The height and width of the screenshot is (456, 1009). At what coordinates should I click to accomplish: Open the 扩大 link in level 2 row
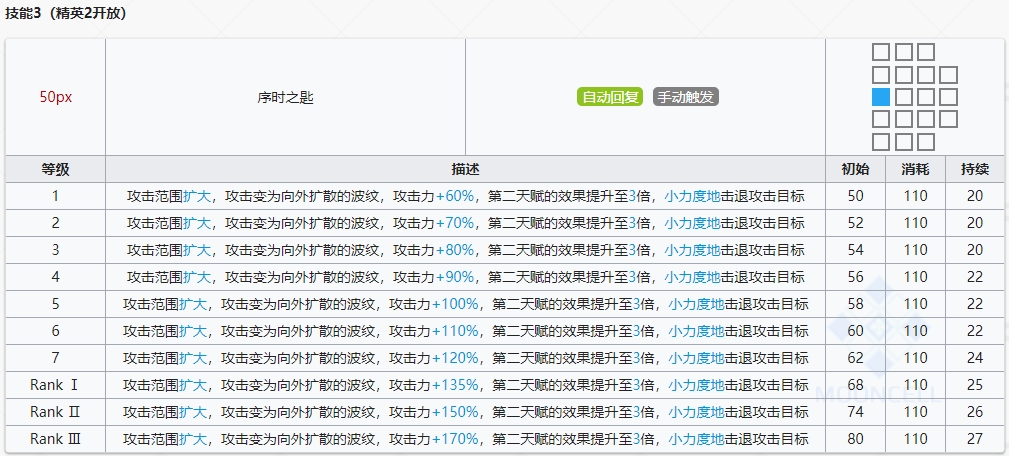[197, 223]
